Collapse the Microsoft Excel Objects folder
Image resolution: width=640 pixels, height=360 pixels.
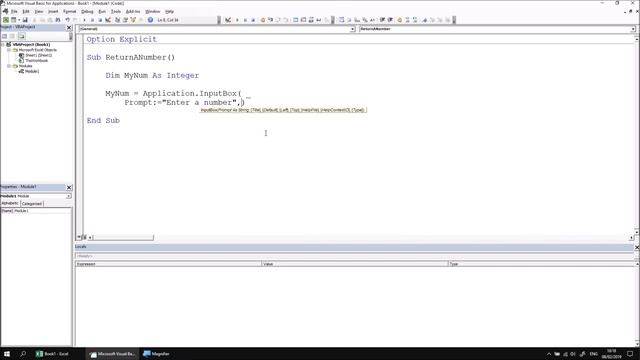[x=9, y=50]
